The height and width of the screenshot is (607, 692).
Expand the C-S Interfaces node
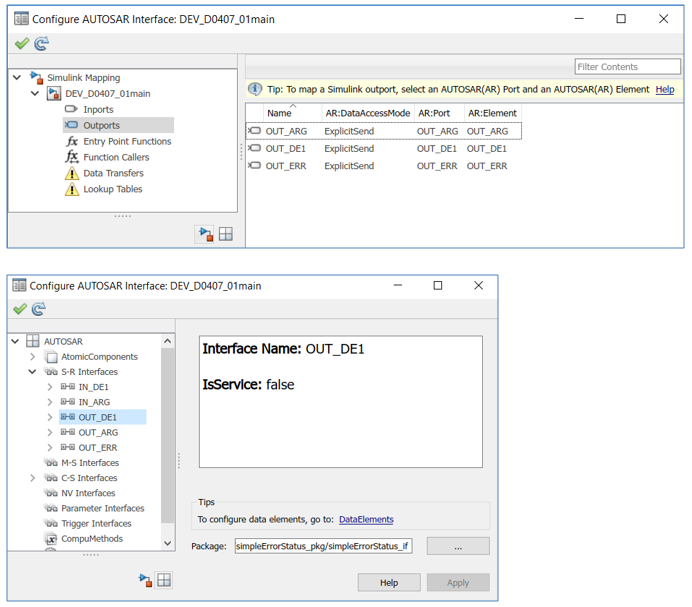(x=32, y=478)
